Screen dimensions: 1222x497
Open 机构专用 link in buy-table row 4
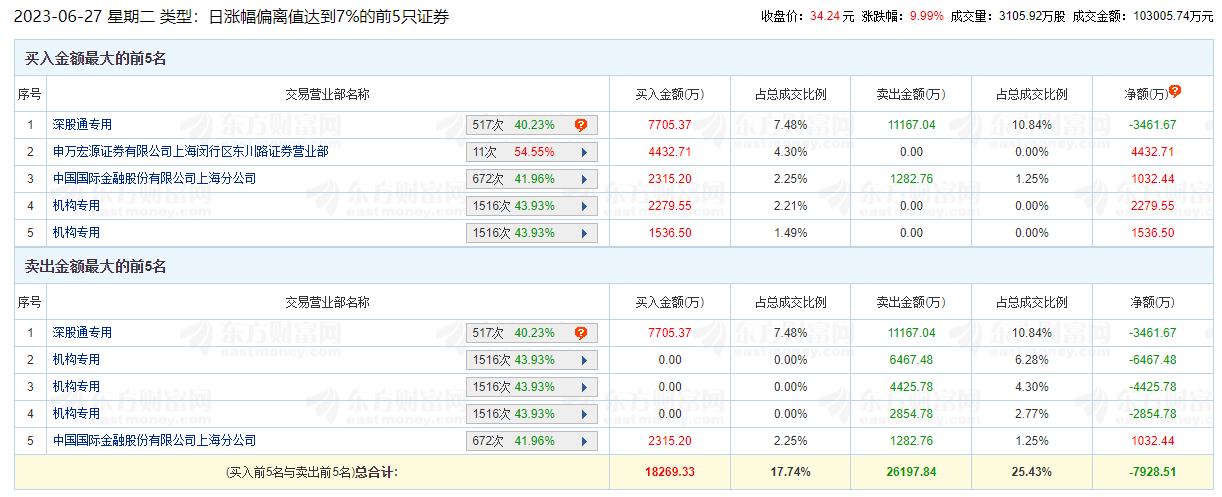(x=77, y=206)
